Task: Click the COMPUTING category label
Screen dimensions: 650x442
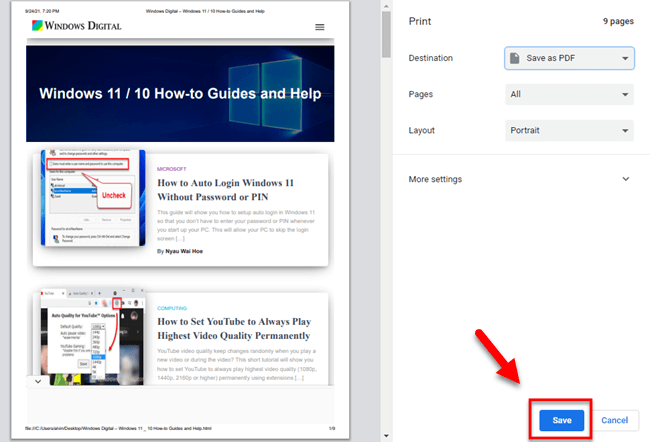Action: point(172,308)
